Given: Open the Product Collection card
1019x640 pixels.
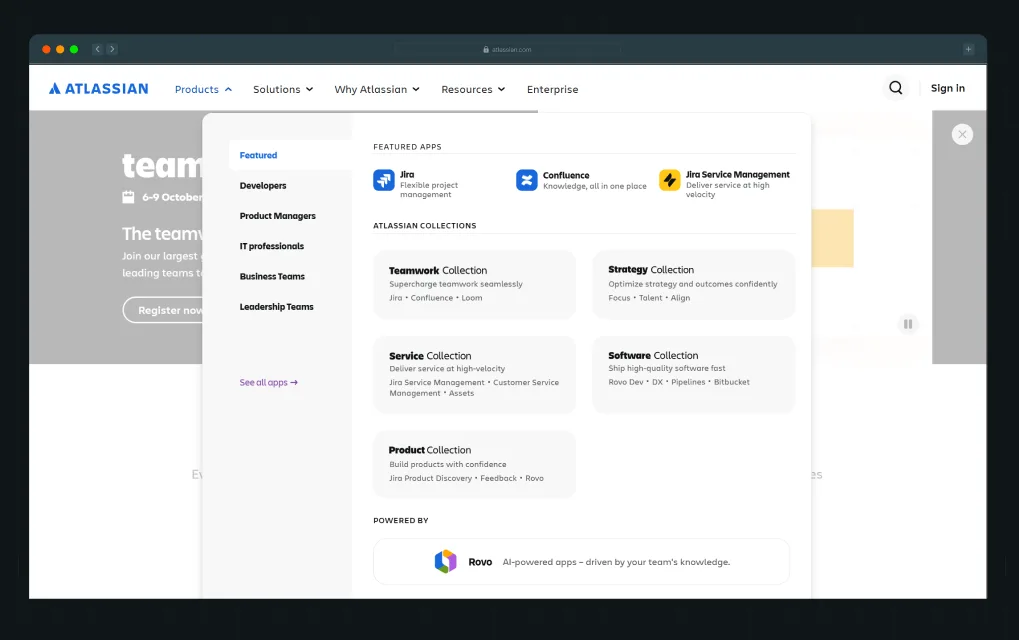Looking at the screenshot, I should [x=474, y=465].
